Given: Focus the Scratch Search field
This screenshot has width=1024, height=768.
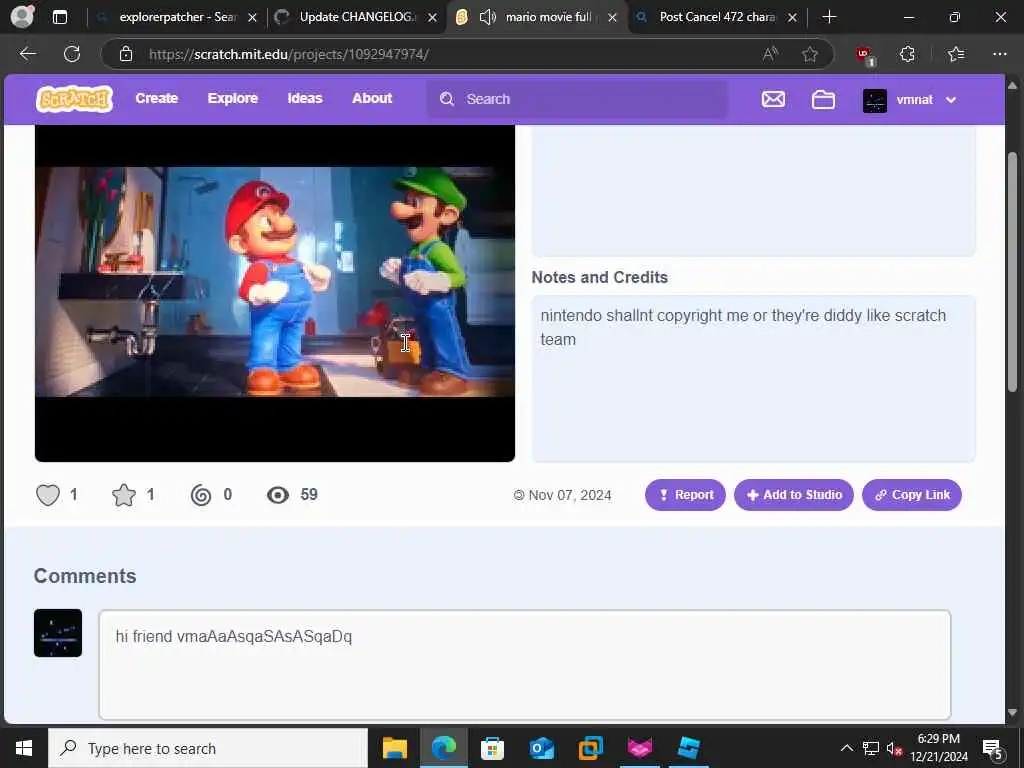Looking at the screenshot, I should click(x=577, y=99).
